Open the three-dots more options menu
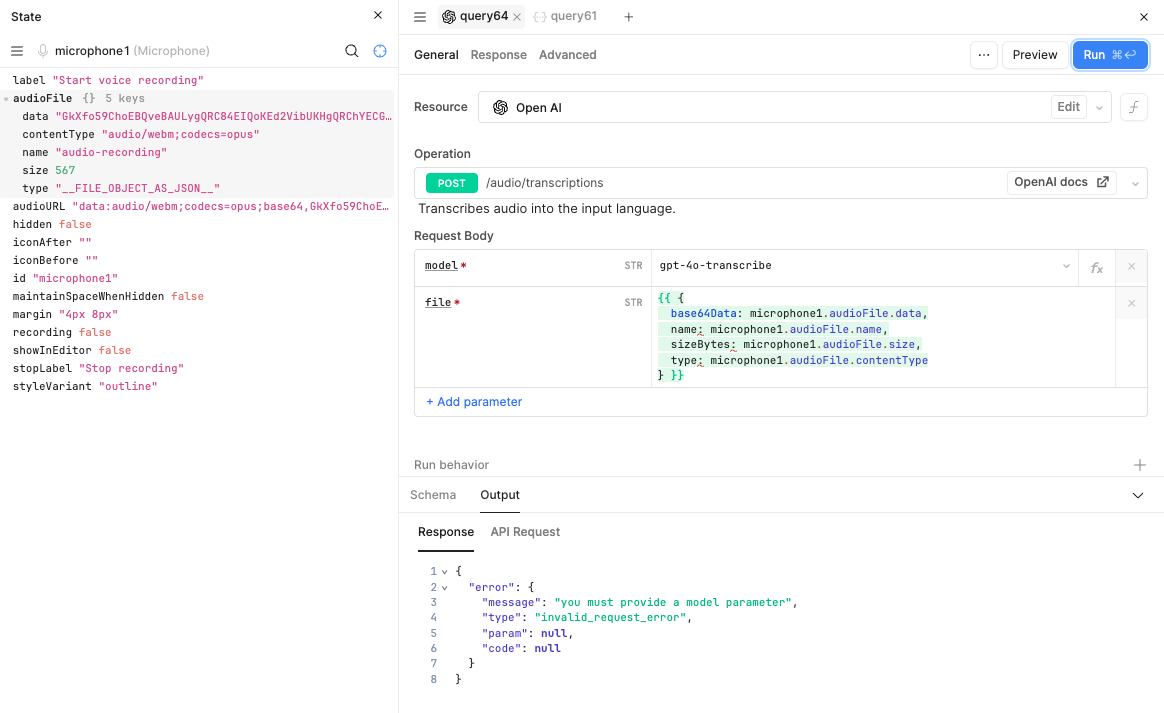The height and width of the screenshot is (713, 1164). 984,55
